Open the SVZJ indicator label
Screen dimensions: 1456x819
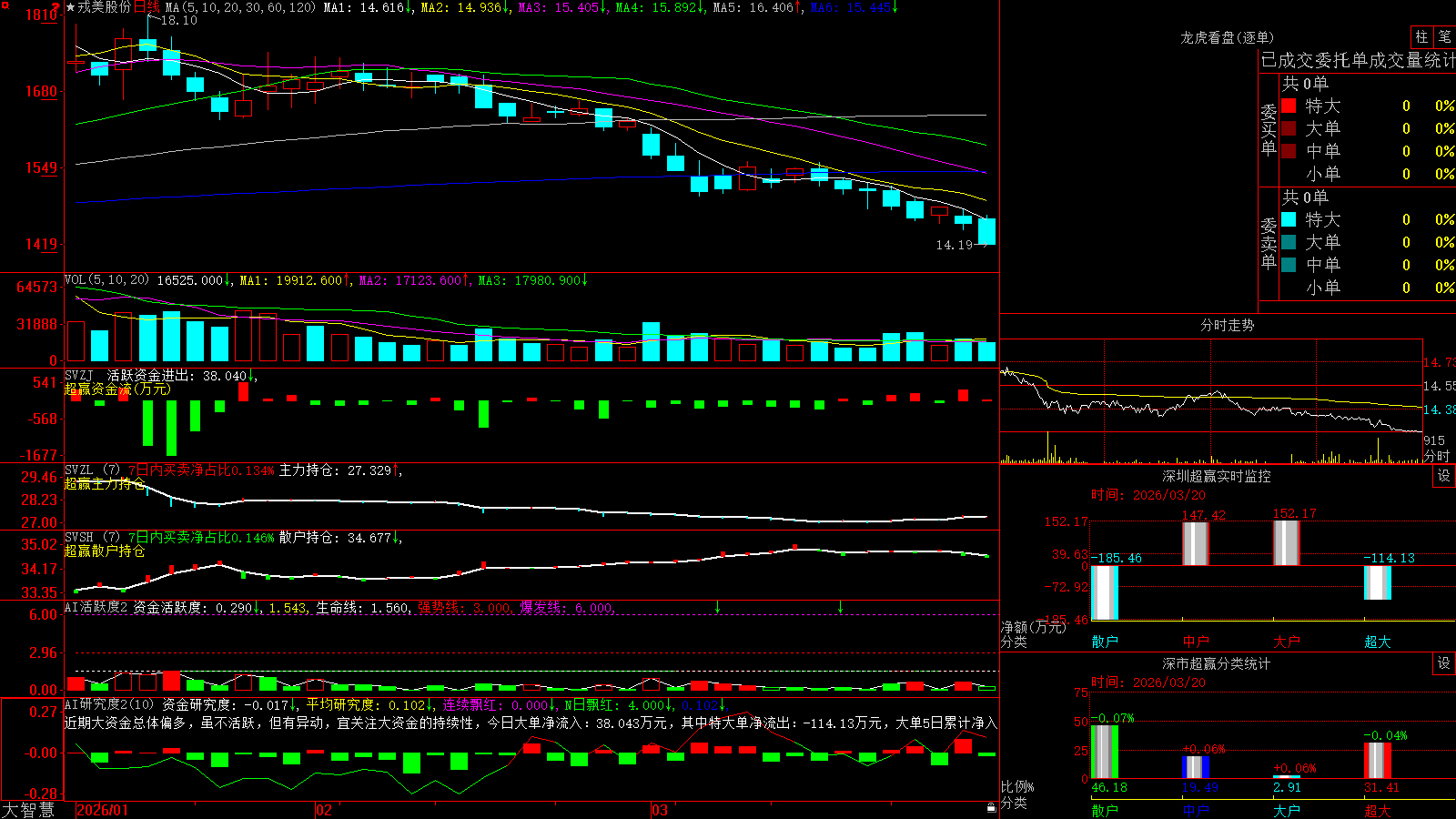pyautogui.click(x=79, y=375)
